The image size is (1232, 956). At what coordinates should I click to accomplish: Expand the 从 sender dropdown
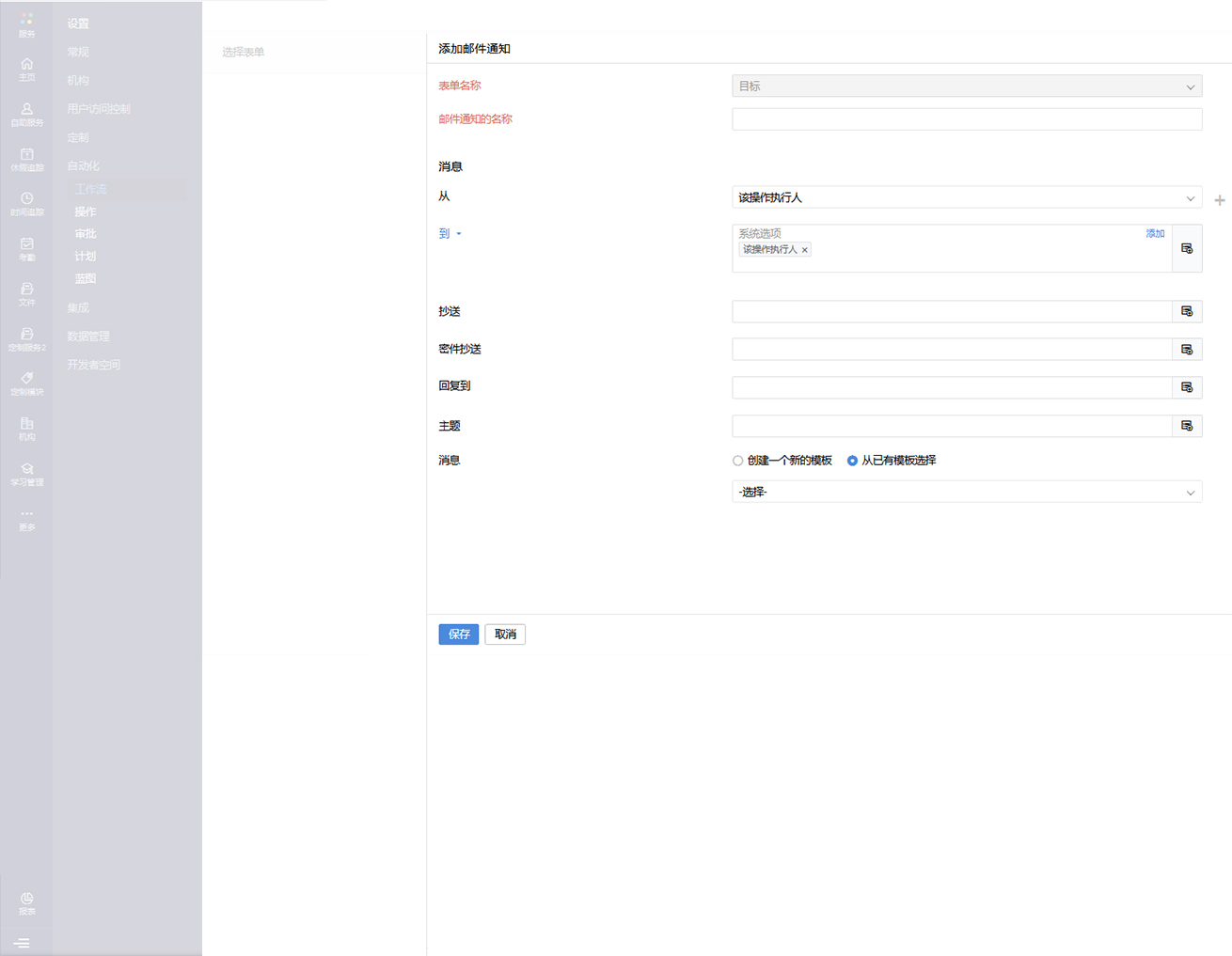(966, 197)
